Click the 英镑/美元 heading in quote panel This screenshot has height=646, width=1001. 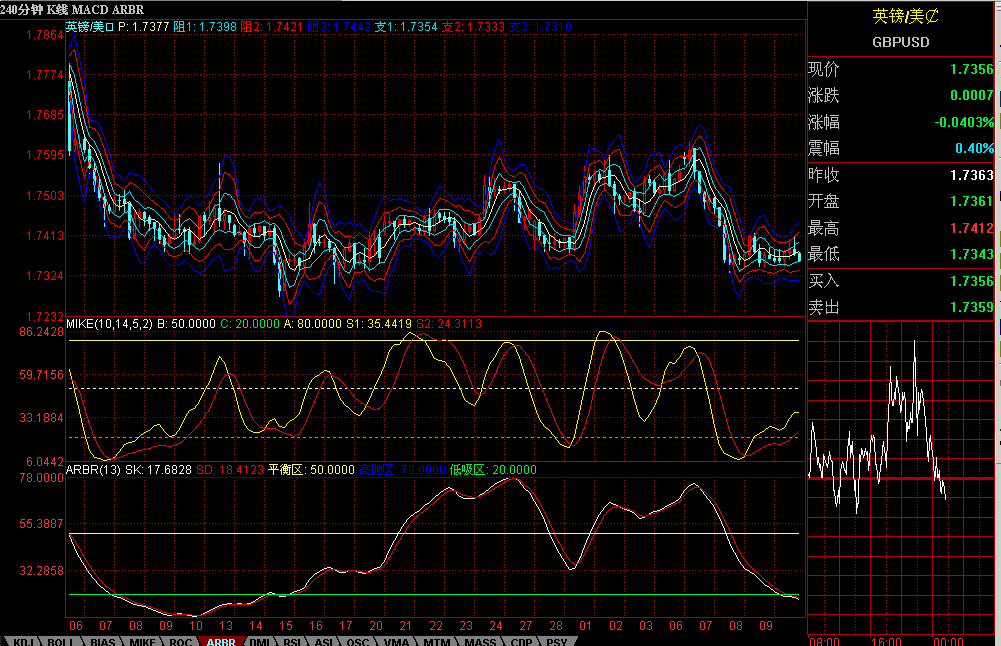pos(905,16)
